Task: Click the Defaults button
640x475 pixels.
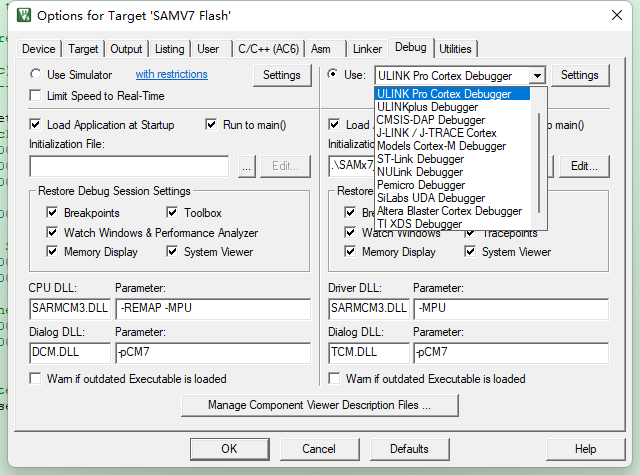Action: [x=409, y=449]
